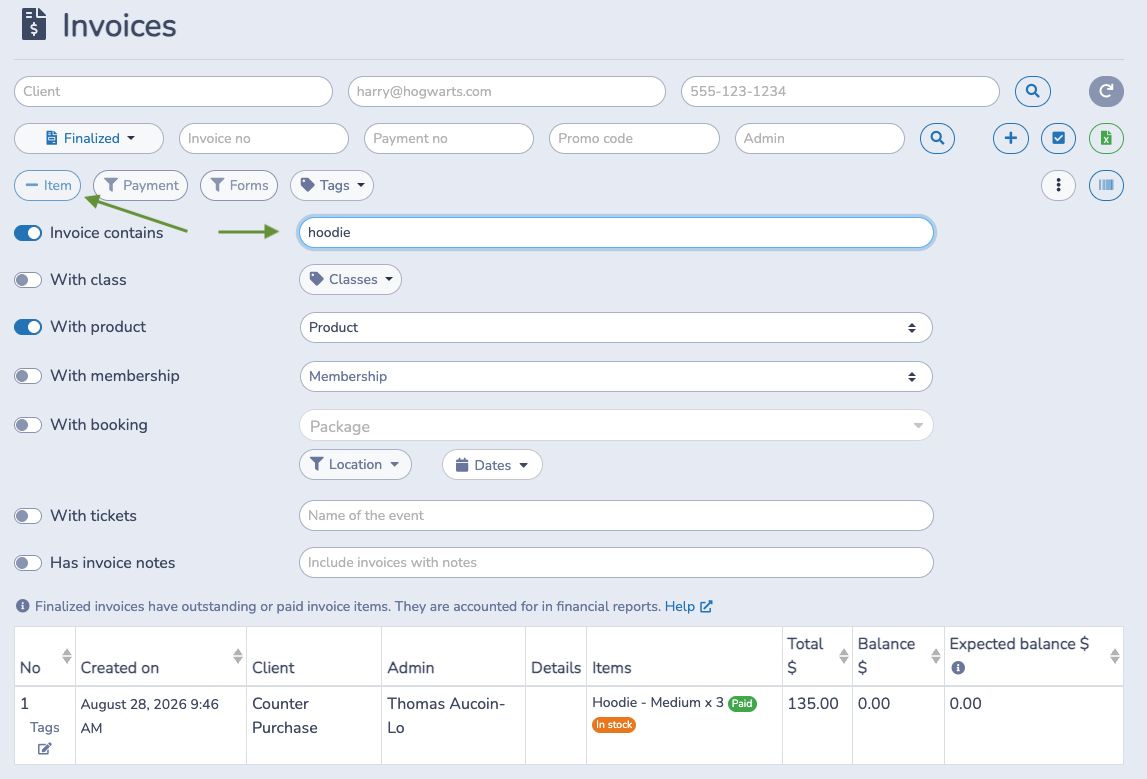The height and width of the screenshot is (779, 1147).
Task: Open the Package dropdown
Action: [616, 426]
